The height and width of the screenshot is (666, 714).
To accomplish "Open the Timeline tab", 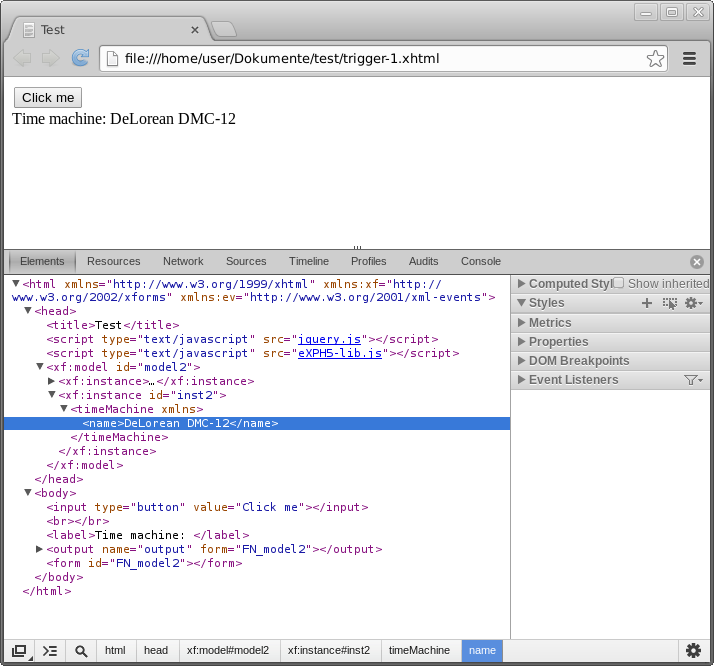I will [x=309, y=262].
